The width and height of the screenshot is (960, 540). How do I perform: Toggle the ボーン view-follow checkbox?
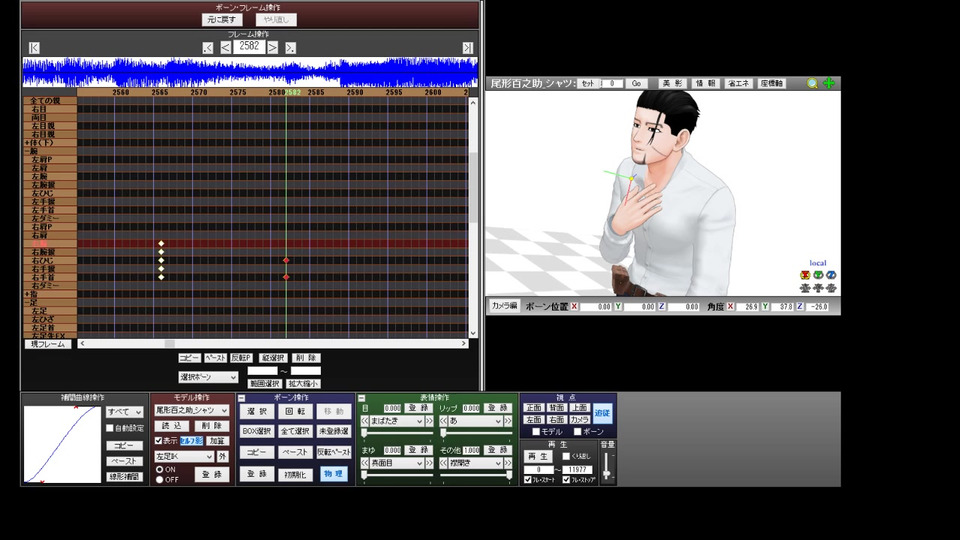(x=577, y=432)
